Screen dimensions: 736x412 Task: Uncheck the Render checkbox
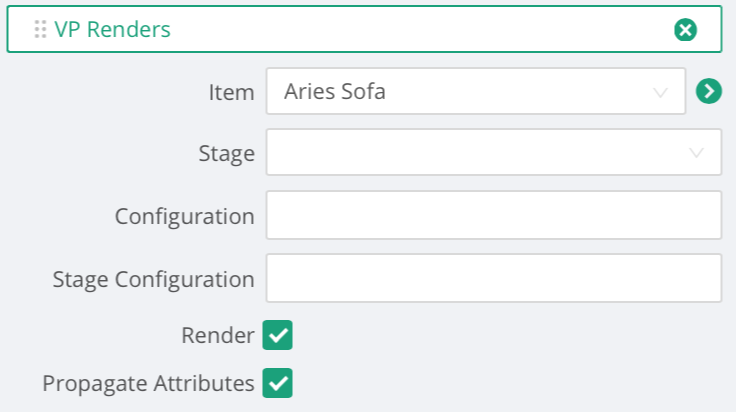(x=277, y=335)
